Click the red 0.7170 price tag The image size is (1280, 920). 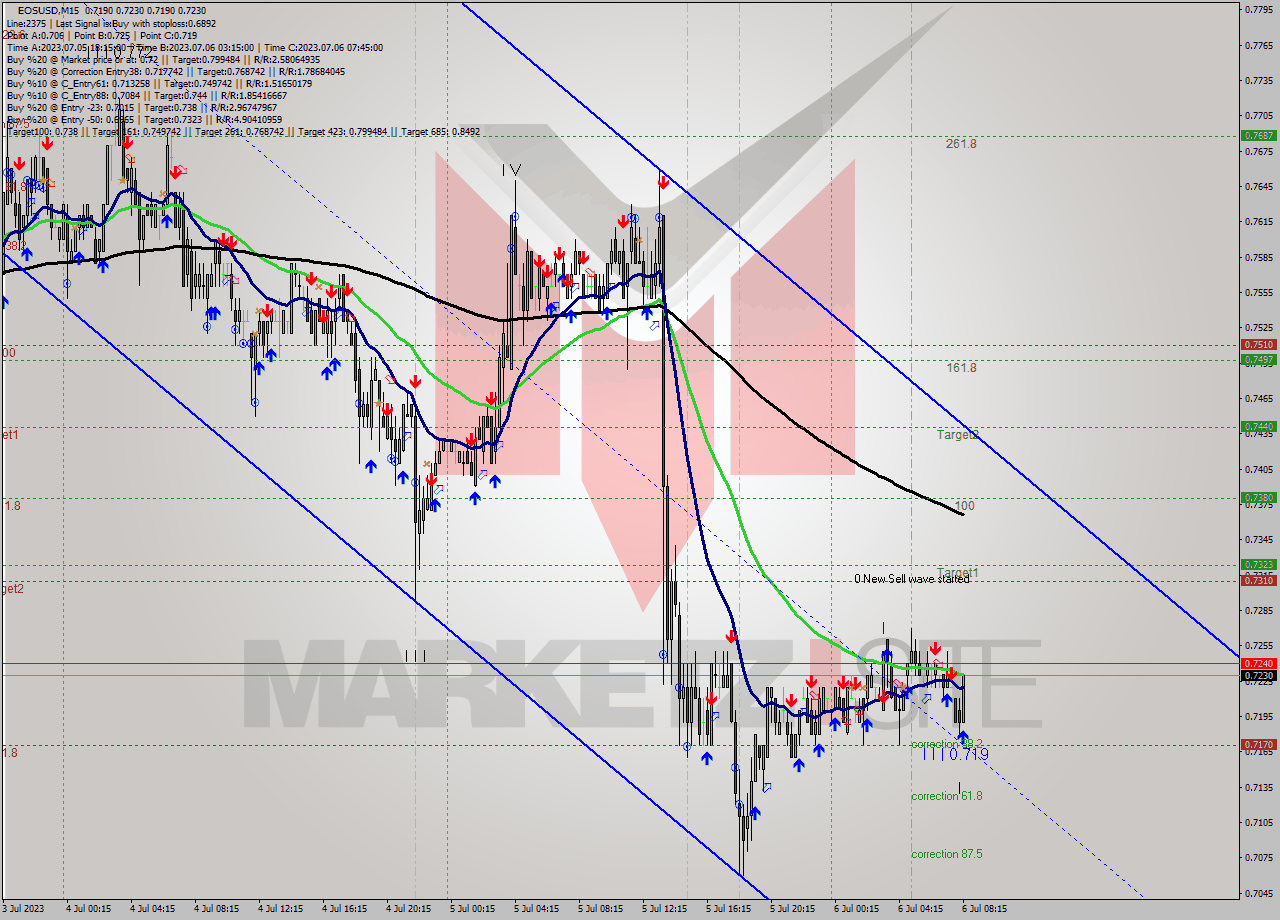(1257, 745)
